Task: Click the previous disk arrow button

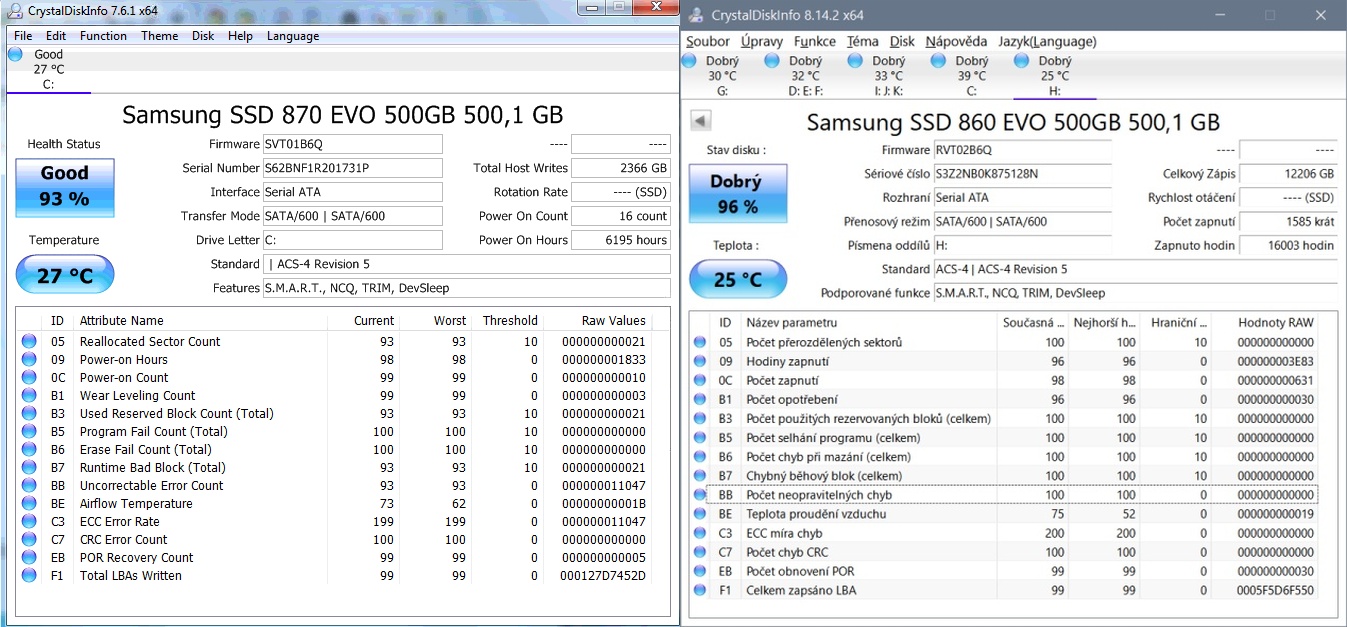Action: pyautogui.click(x=701, y=121)
